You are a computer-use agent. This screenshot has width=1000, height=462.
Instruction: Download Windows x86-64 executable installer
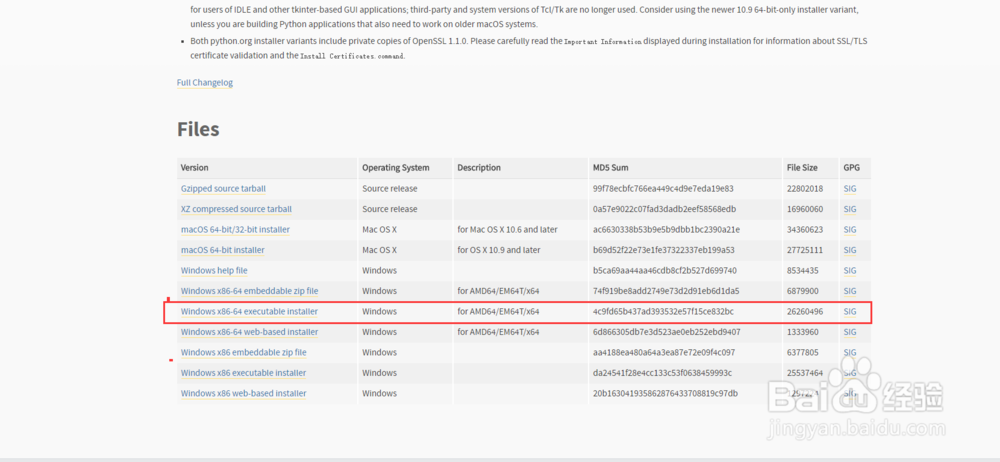click(248, 311)
